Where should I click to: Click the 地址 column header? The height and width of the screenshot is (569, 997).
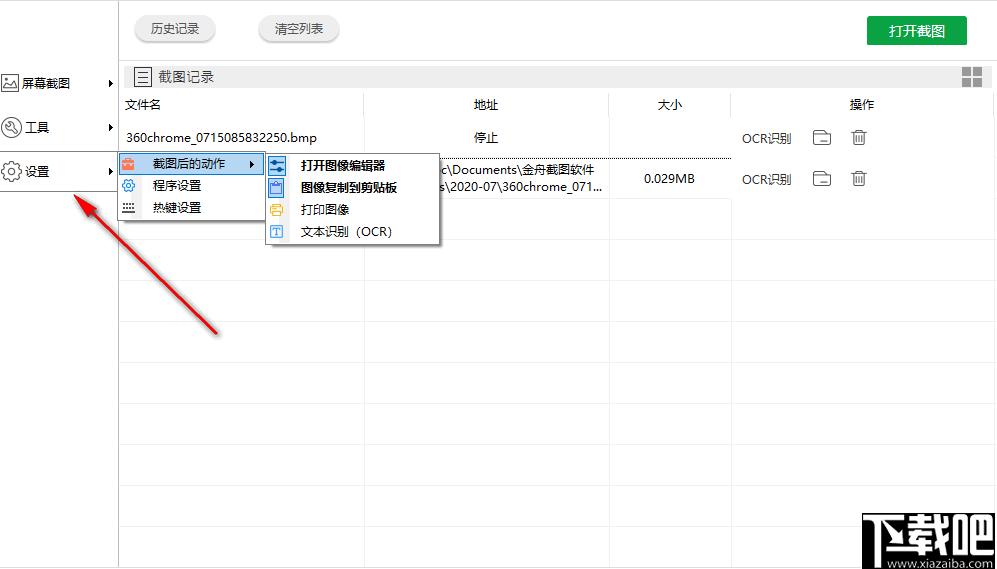click(486, 105)
